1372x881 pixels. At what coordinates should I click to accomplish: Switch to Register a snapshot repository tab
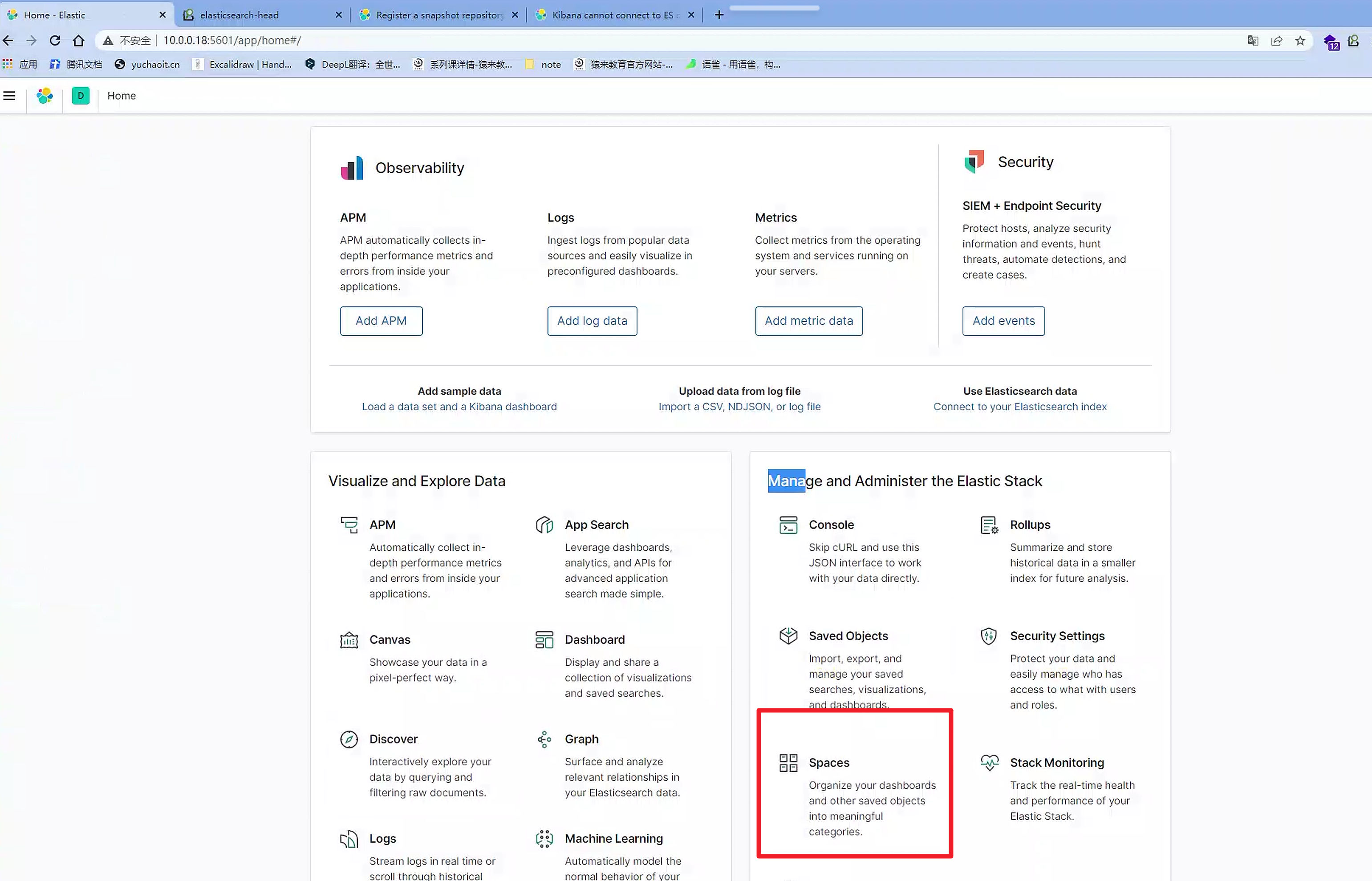click(439, 15)
